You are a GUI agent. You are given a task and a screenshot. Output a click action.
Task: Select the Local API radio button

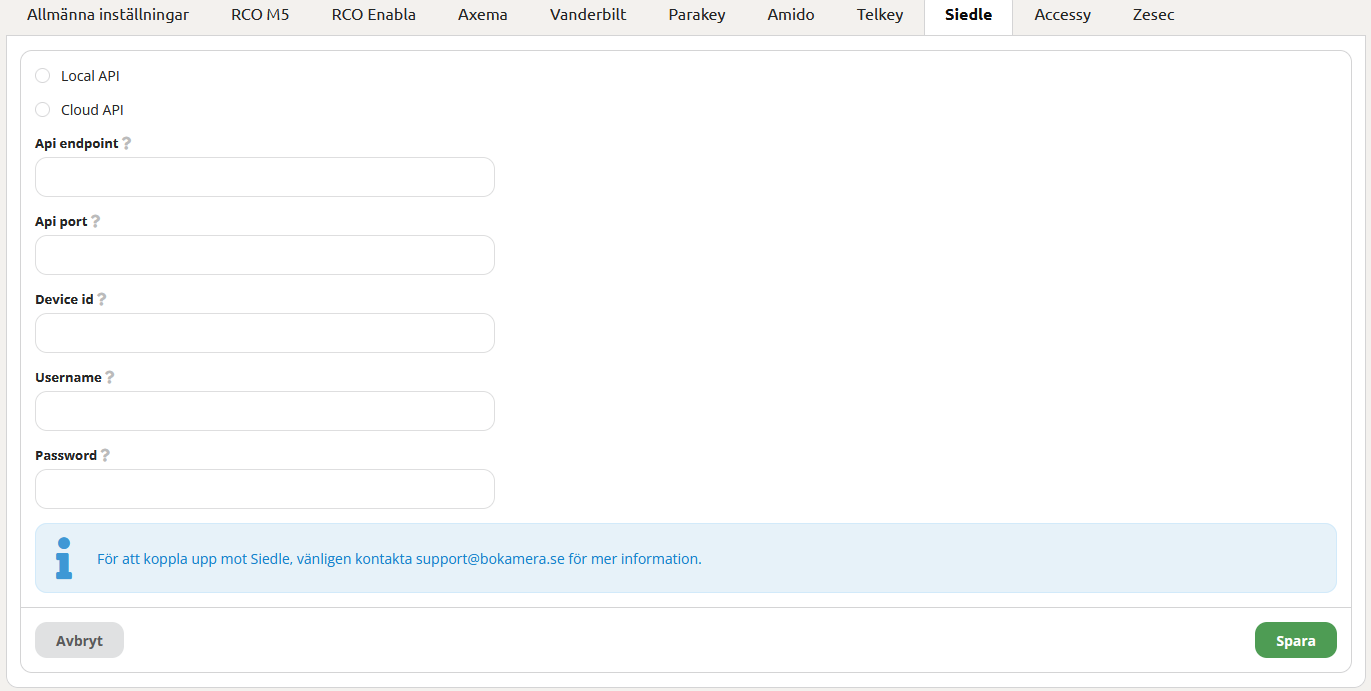(x=42, y=76)
